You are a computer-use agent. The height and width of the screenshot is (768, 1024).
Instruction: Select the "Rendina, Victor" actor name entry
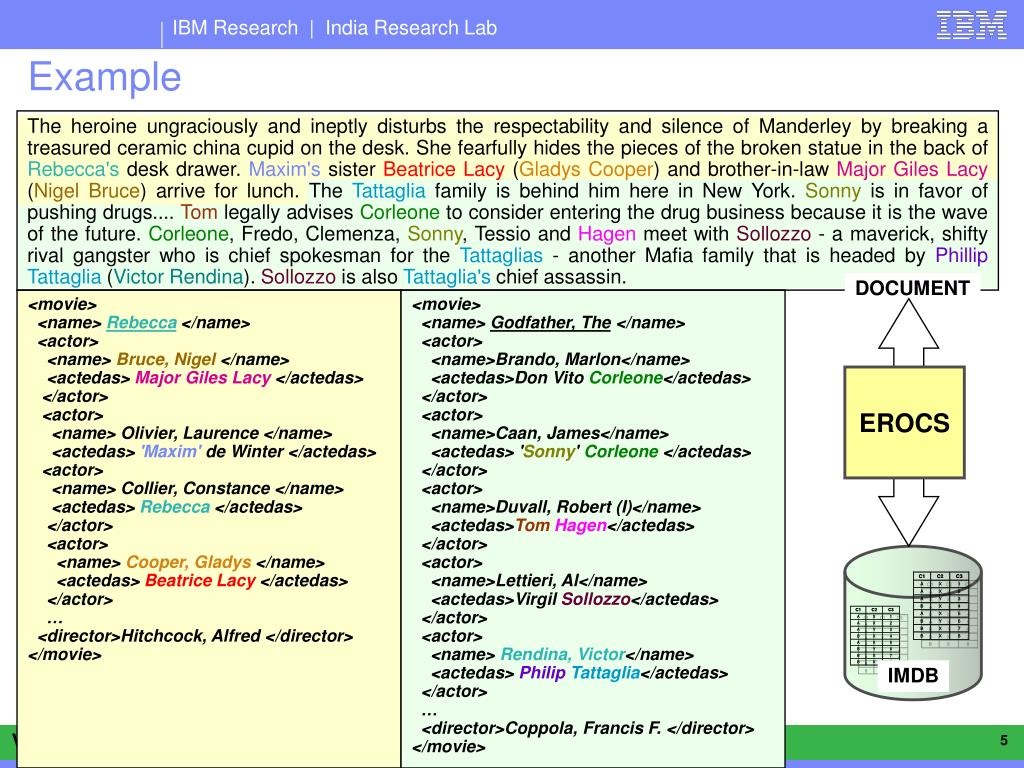(x=562, y=654)
